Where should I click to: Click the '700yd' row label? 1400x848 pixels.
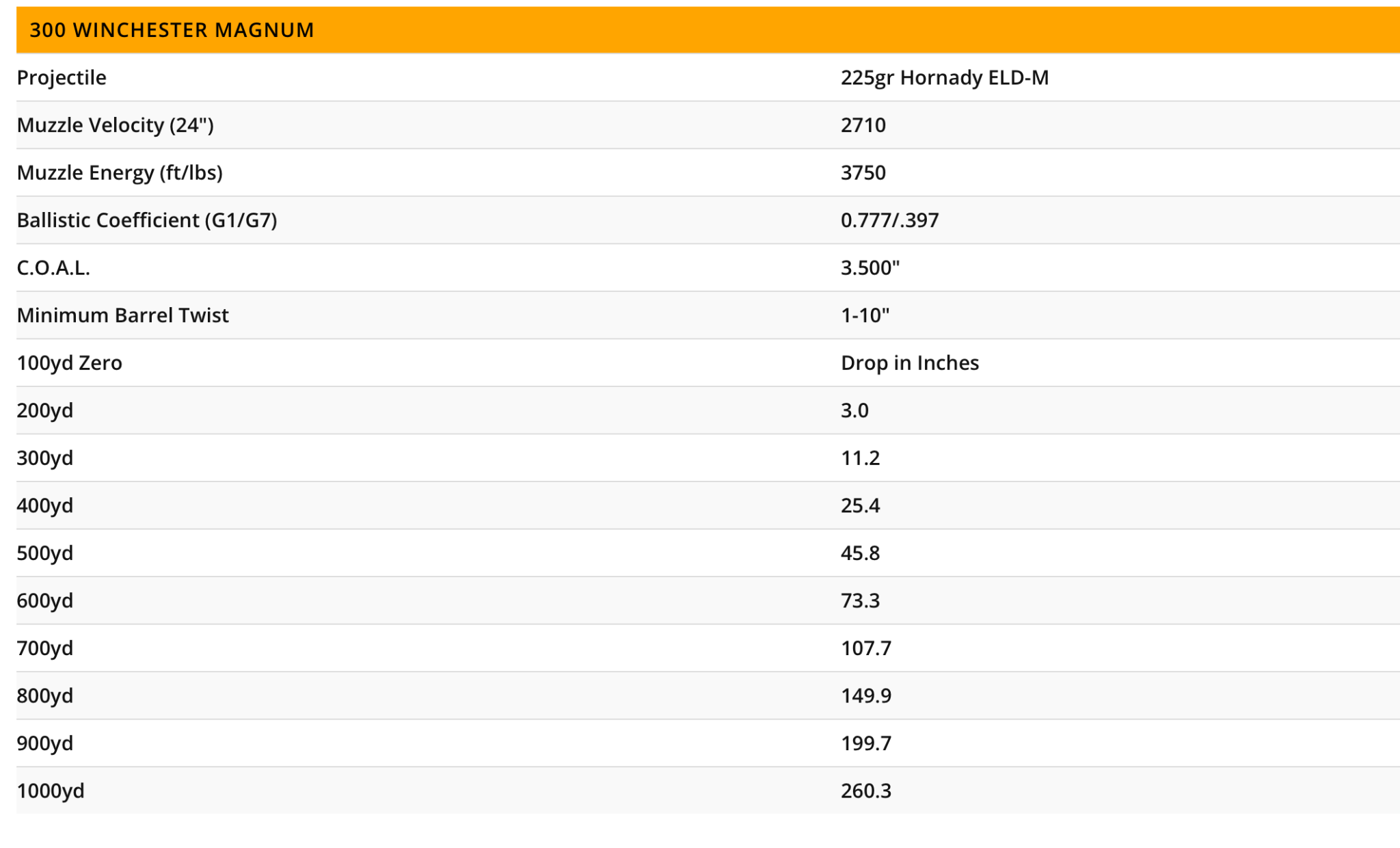45,648
